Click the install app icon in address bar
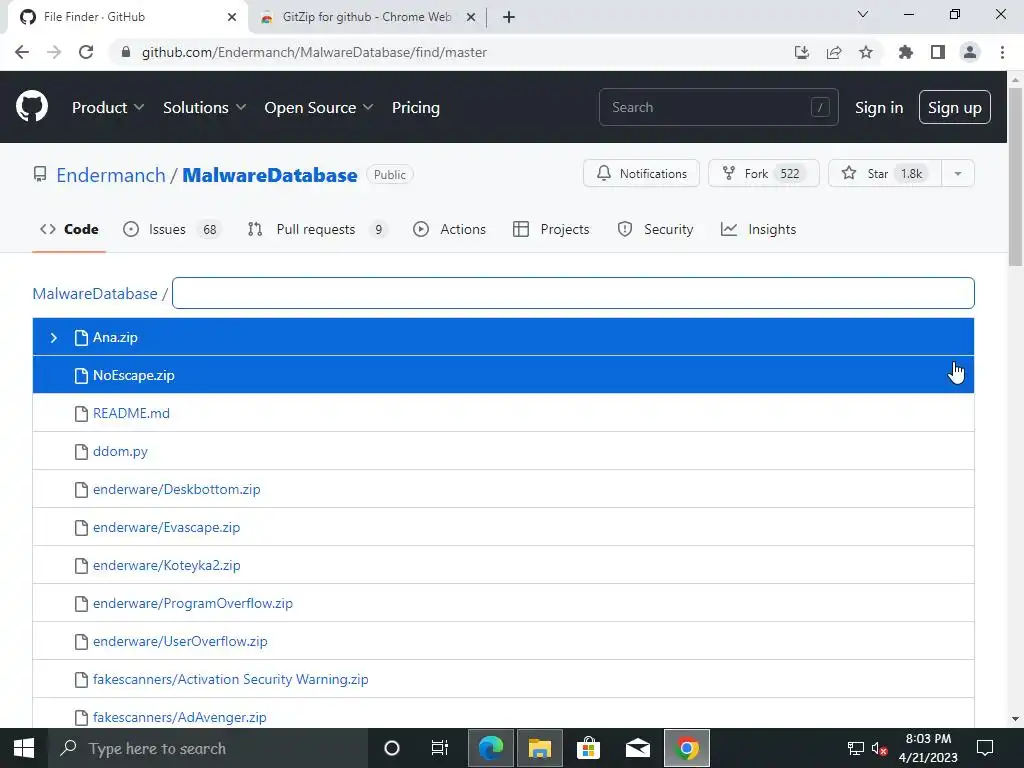This screenshot has height=768, width=1024. click(802, 52)
